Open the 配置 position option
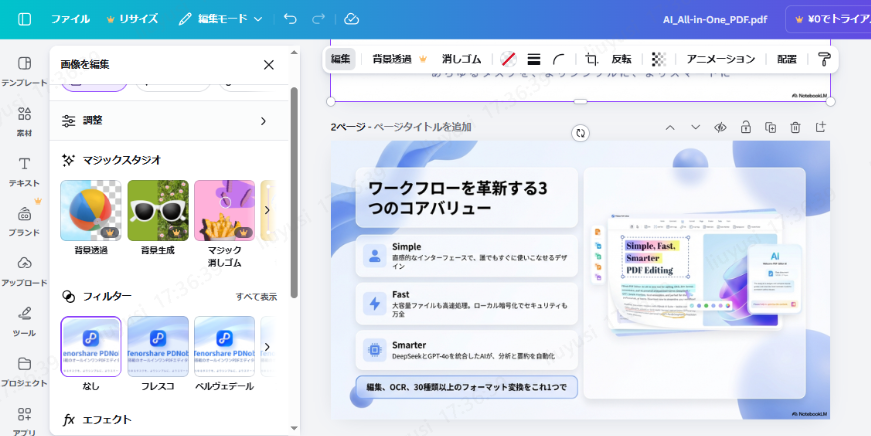871x436 pixels. [787, 59]
